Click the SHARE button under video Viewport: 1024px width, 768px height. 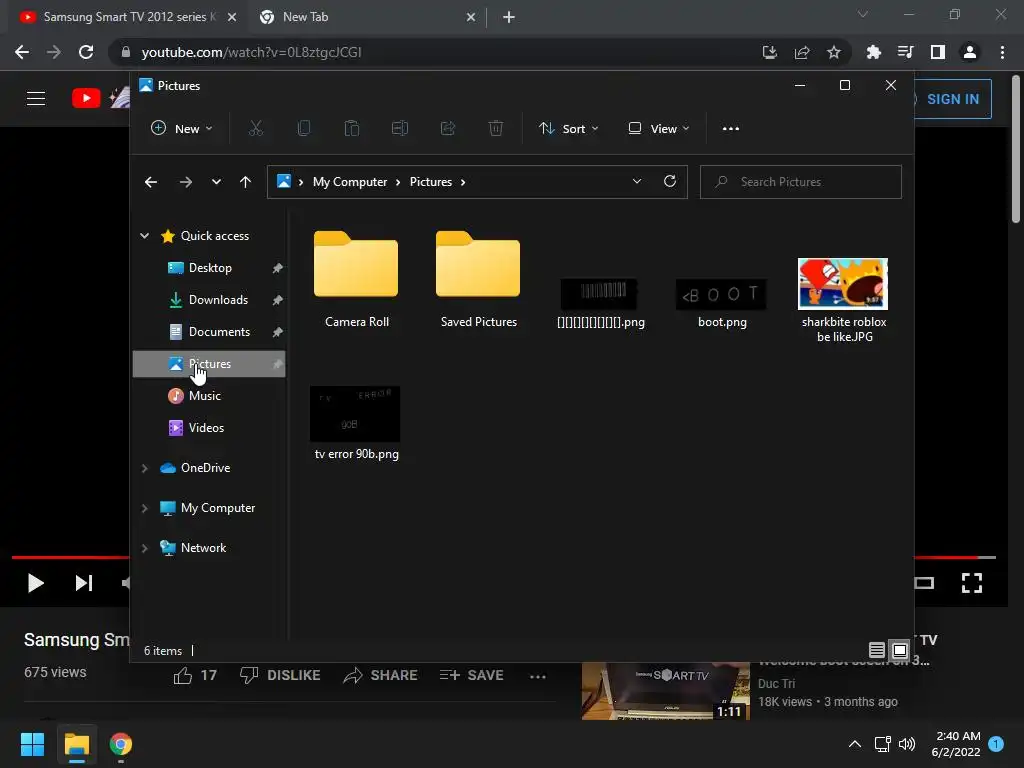pyautogui.click(x=381, y=675)
